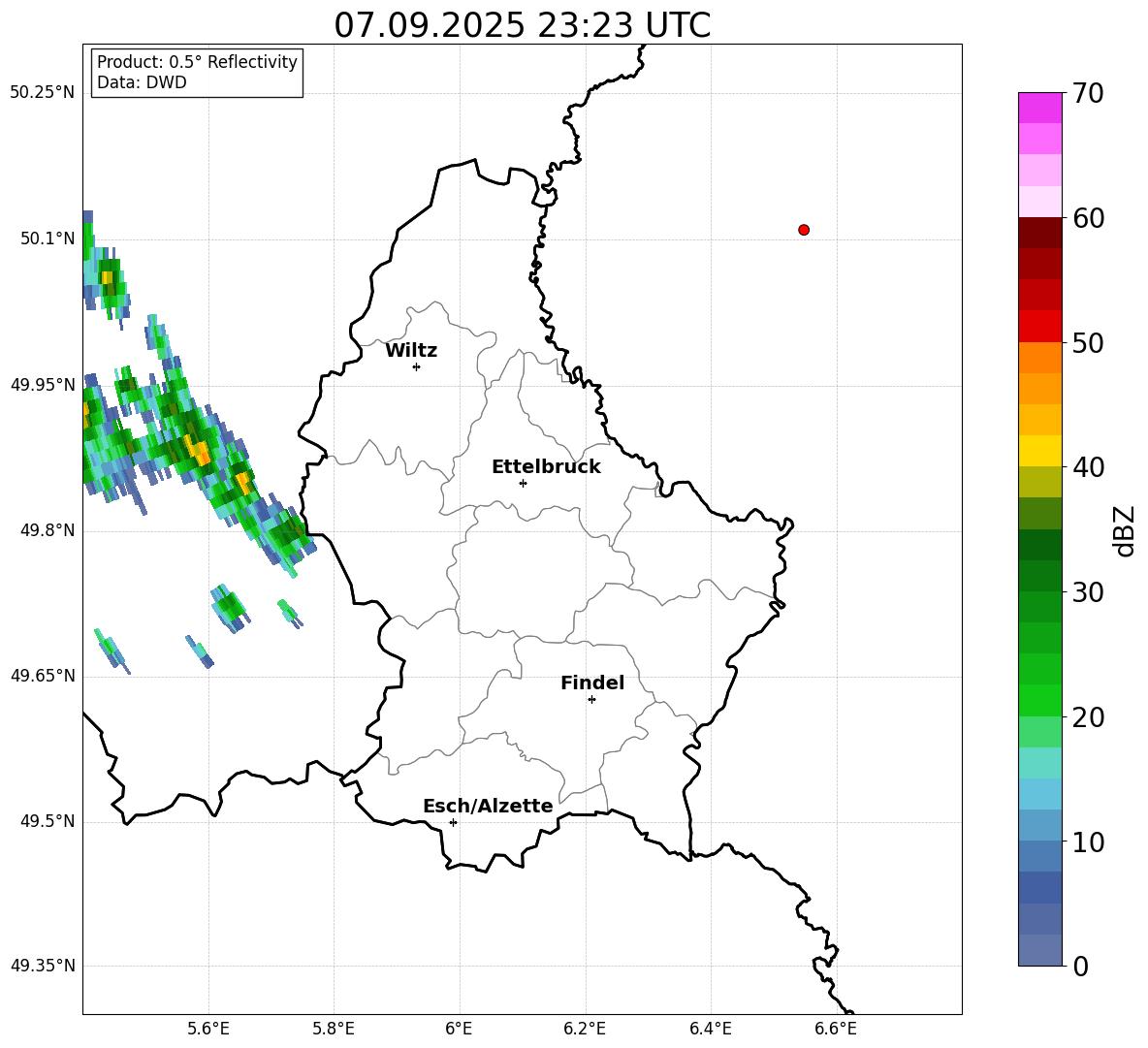Click the orange colorbar segment below 50

[x=1040, y=358]
